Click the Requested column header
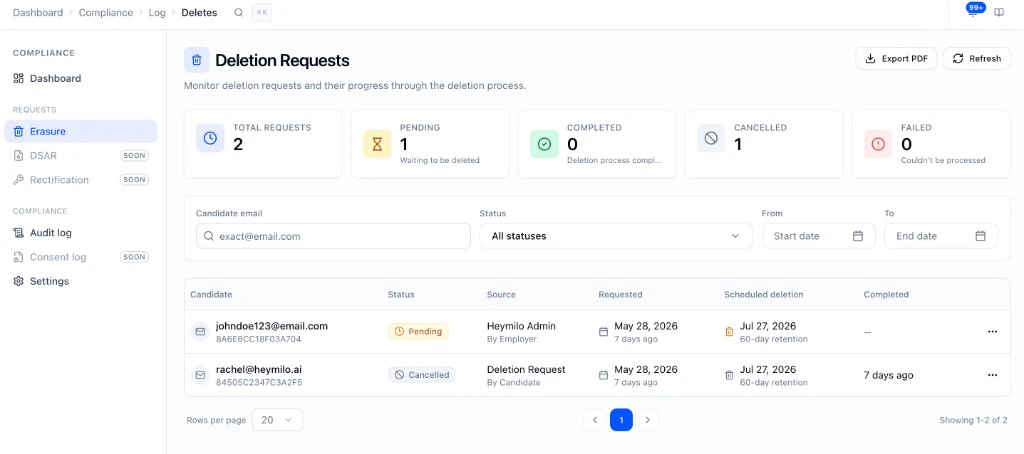Viewport: 1024px width, 454px height. (620, 295)
